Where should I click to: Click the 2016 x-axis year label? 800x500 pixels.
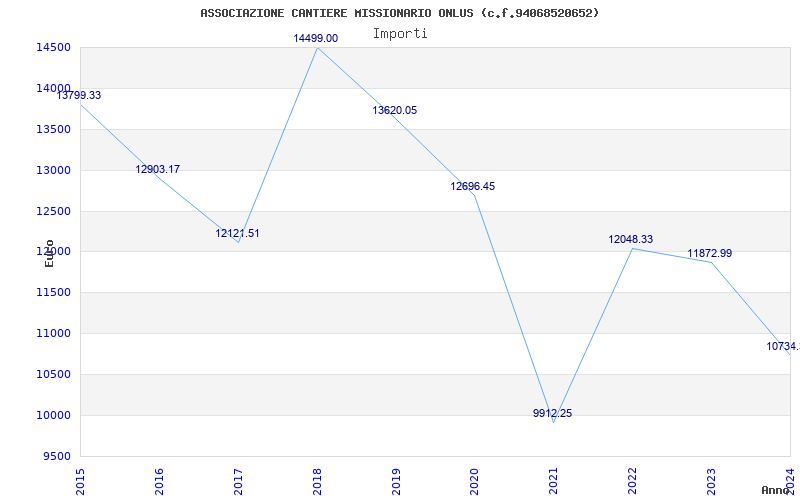(159, 482)
